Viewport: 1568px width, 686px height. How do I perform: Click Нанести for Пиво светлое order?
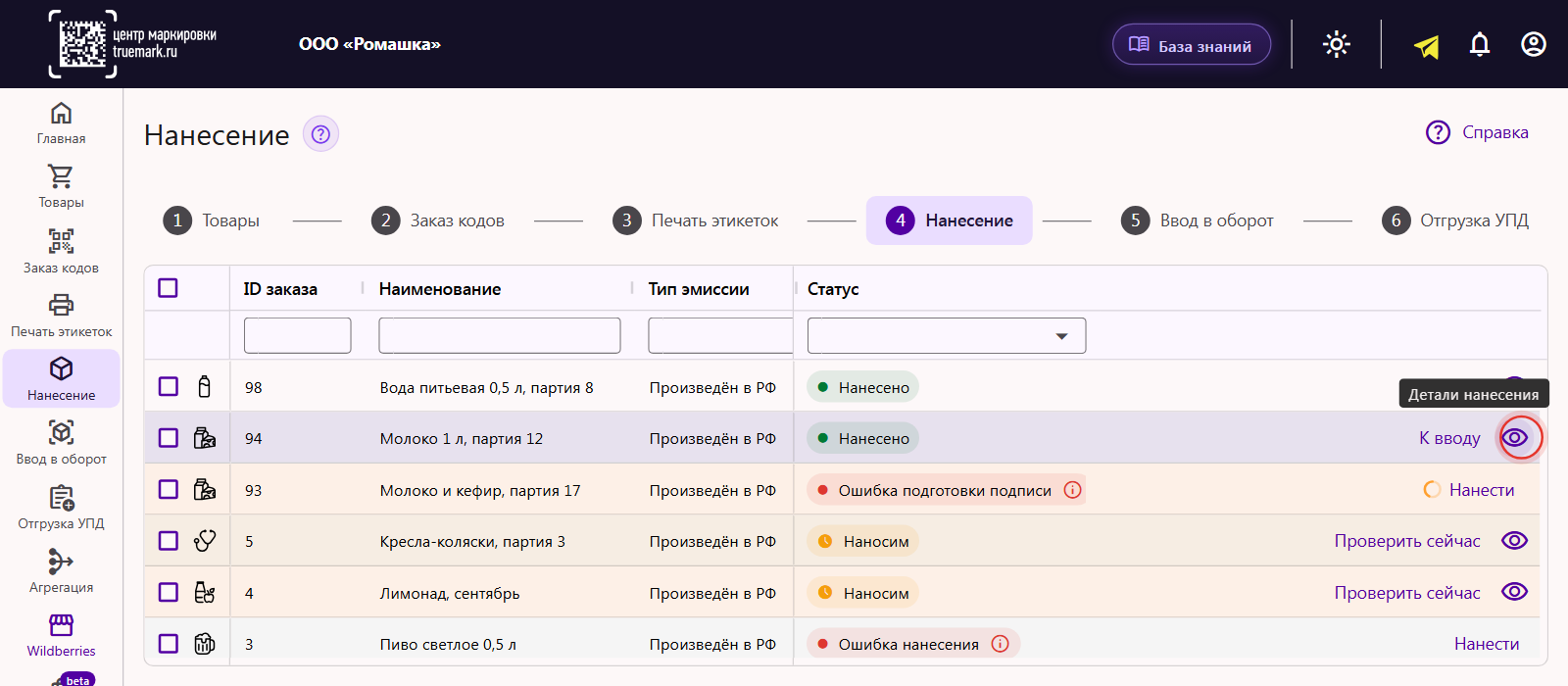point(1487,644)
